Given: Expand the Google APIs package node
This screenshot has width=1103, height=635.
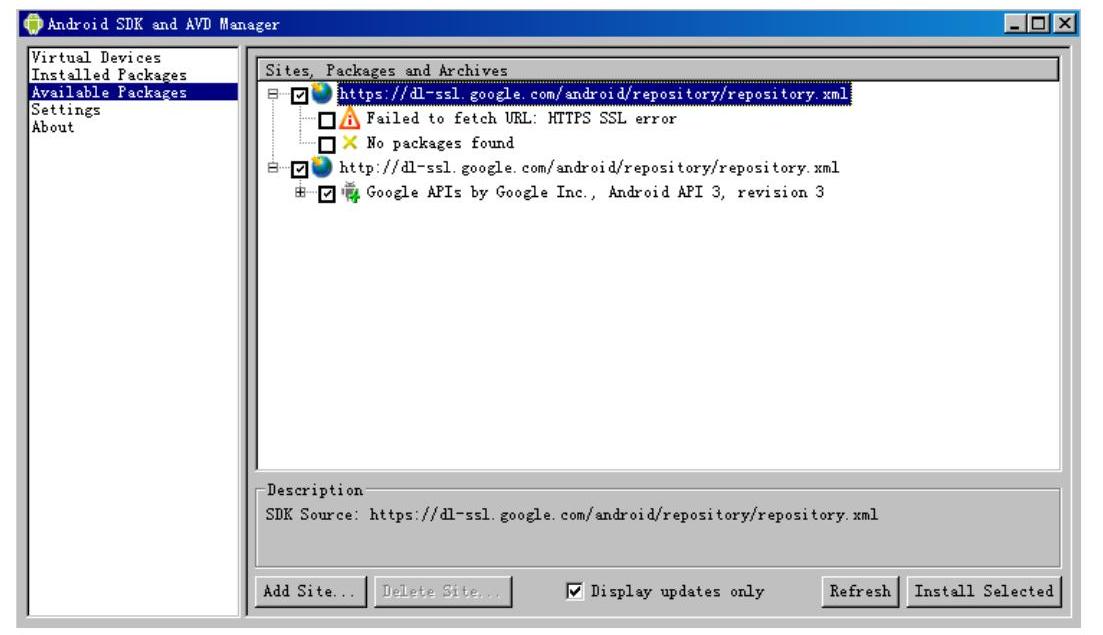Looking at the screenshot, I should [300, 192].
